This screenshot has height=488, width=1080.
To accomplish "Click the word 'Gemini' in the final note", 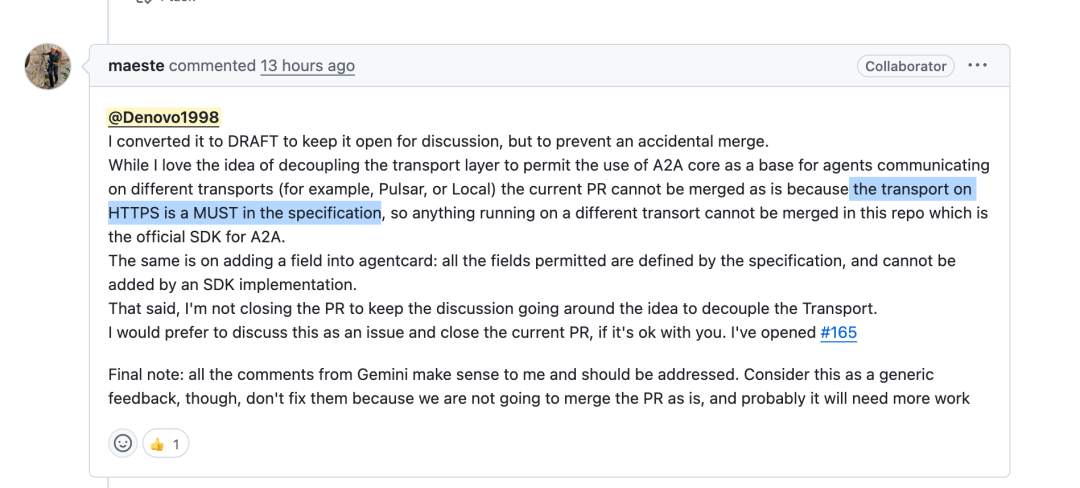I will [385, 375].
